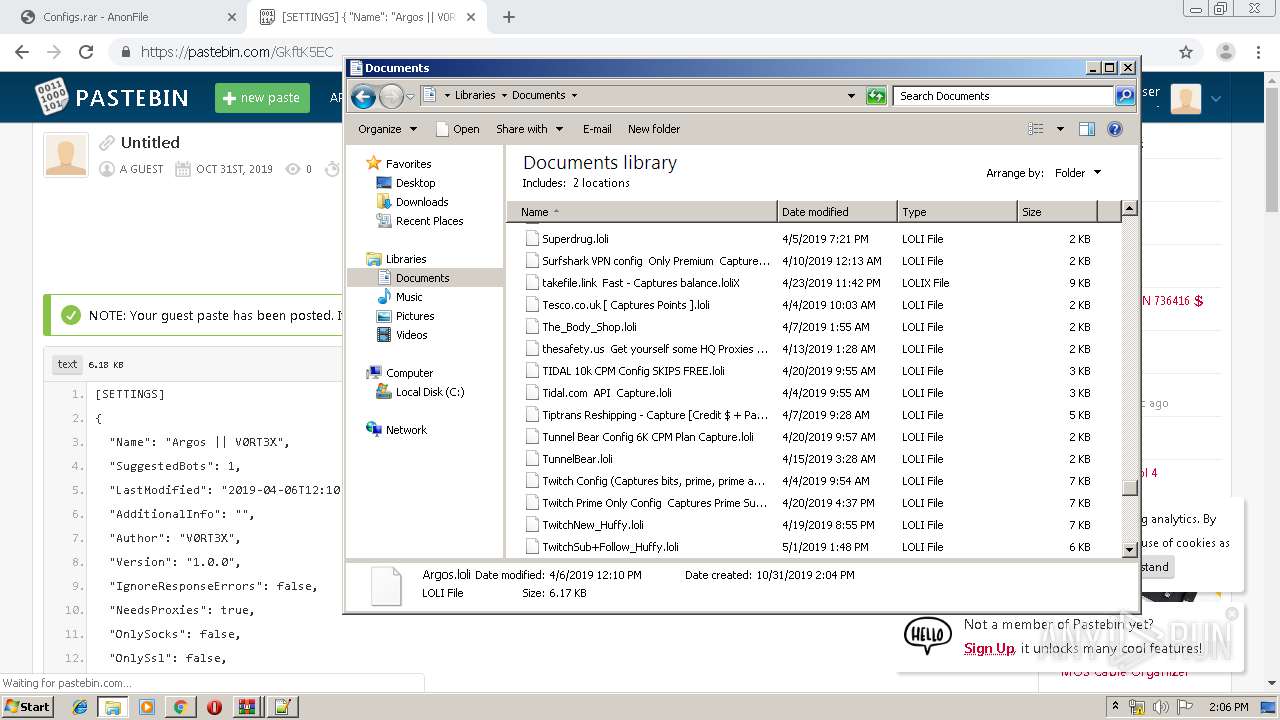Screen dimensions: 1280x720
Task: Sort by Type column header
Action: 957,212
